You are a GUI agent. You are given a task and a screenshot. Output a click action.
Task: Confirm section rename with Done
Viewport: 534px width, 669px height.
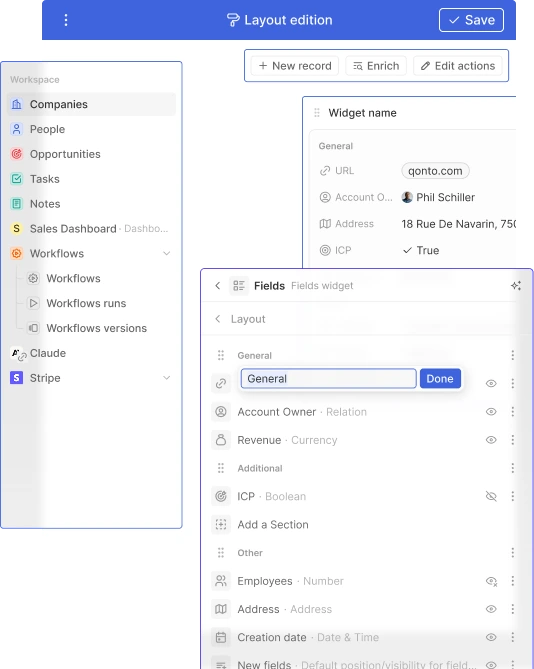click(x=440, y=378)
